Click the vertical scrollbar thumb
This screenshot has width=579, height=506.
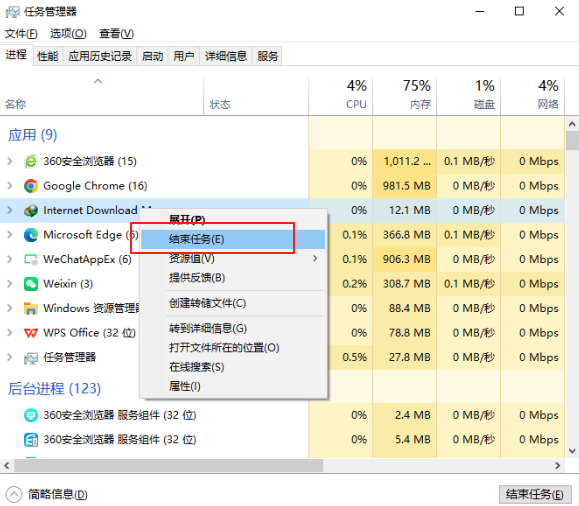click(x=572, y=140)
